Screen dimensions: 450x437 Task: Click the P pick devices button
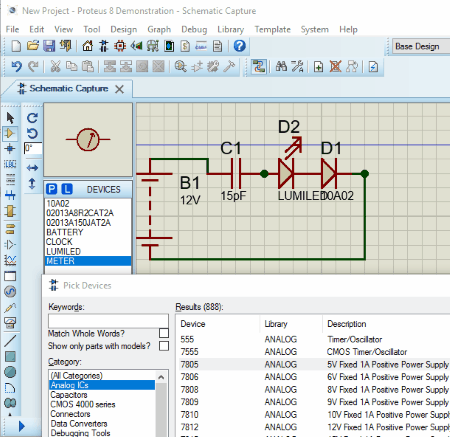[x=51, y=189]
